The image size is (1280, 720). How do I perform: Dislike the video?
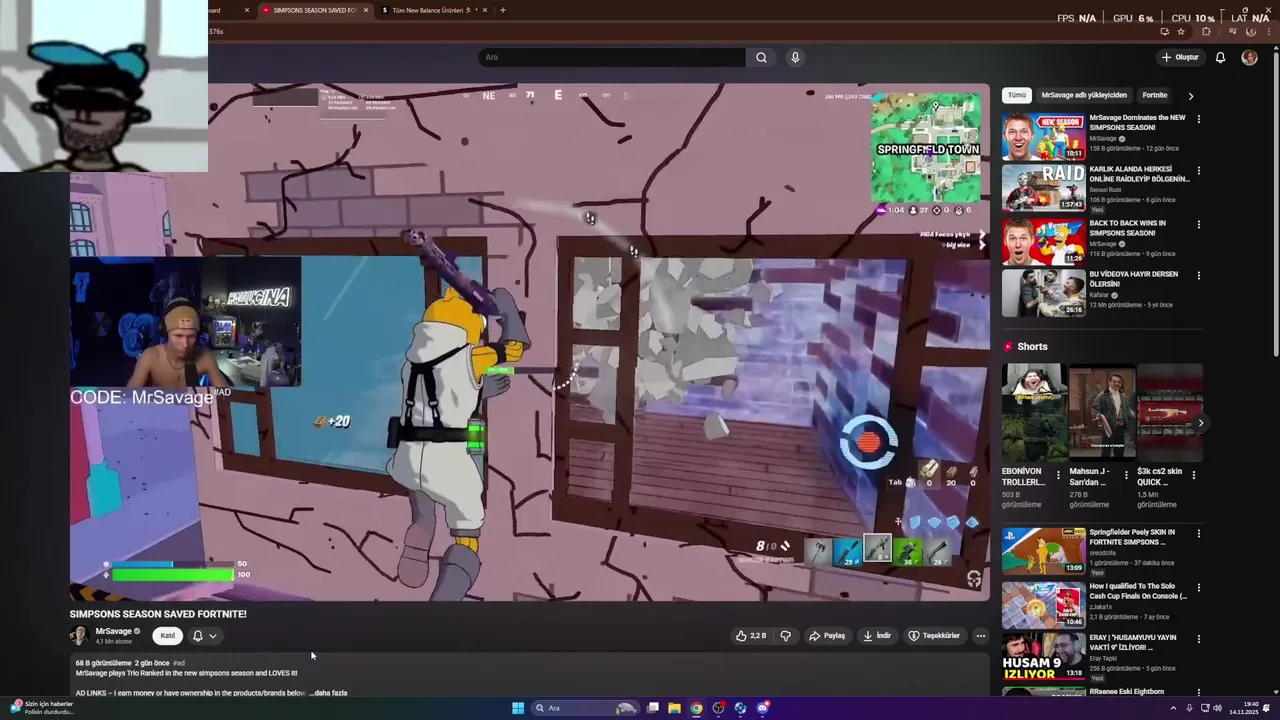(785, 635)
